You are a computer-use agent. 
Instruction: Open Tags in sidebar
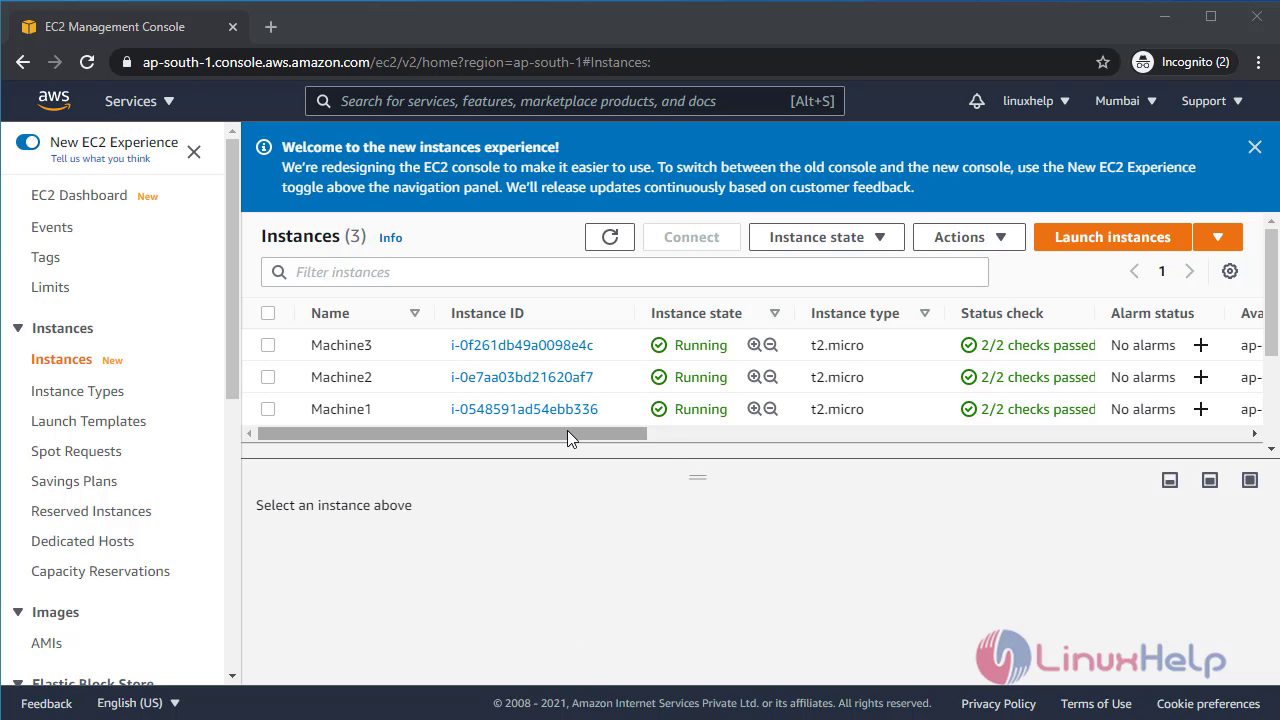[45, 257]
